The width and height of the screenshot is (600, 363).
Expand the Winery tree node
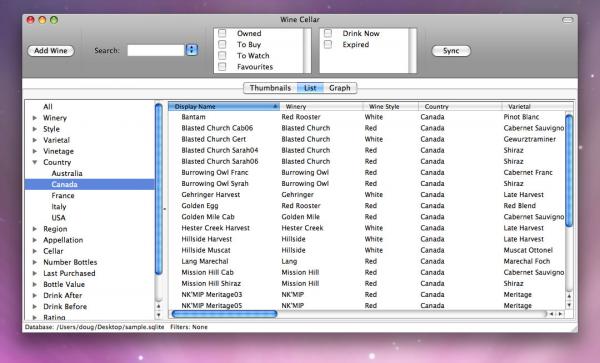pyautogui.click(x=34, y=118)
